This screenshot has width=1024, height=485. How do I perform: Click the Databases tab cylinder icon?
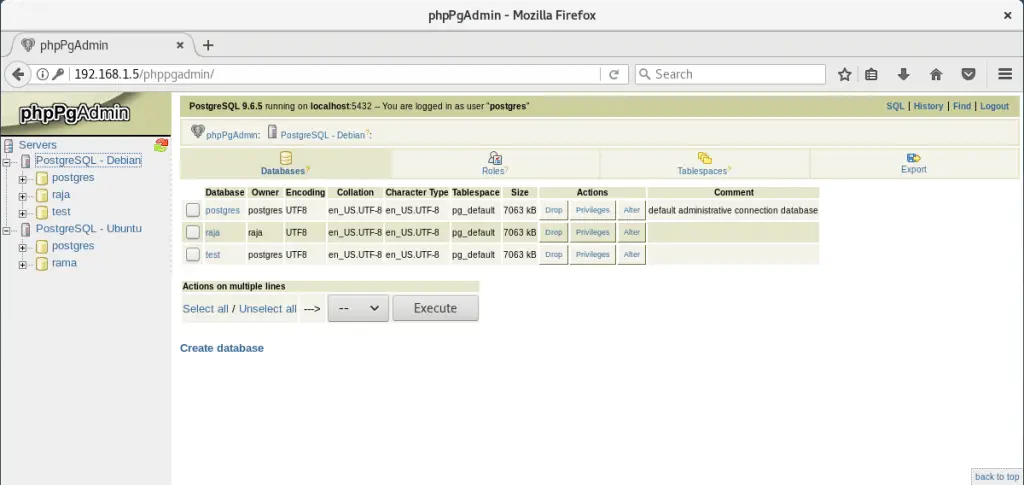[x=285, y=158]
